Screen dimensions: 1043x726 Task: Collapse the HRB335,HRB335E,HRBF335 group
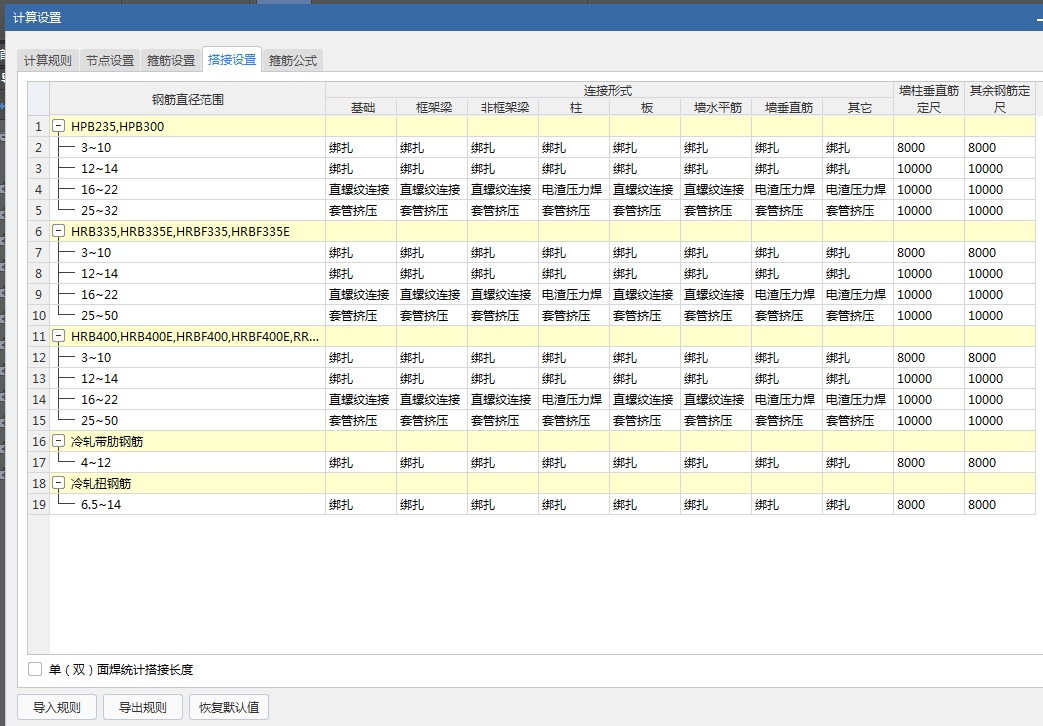(59, 232)
